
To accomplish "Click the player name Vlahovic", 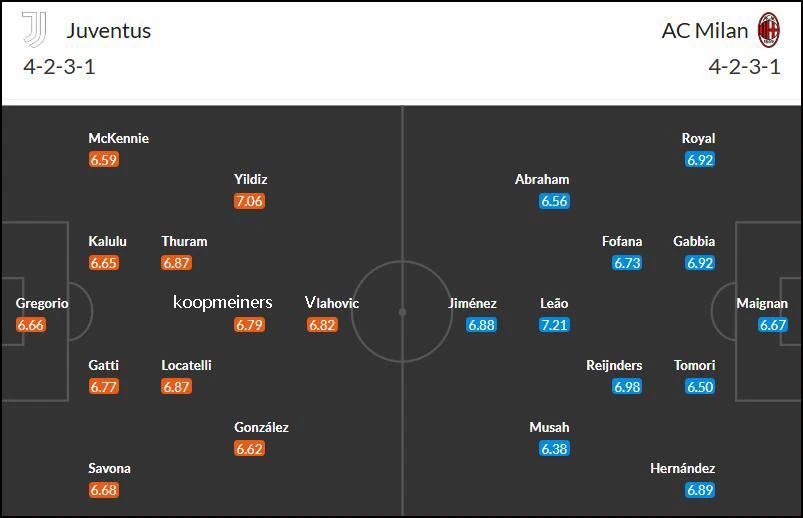I will pyautogui.click(x=332, y=303).
